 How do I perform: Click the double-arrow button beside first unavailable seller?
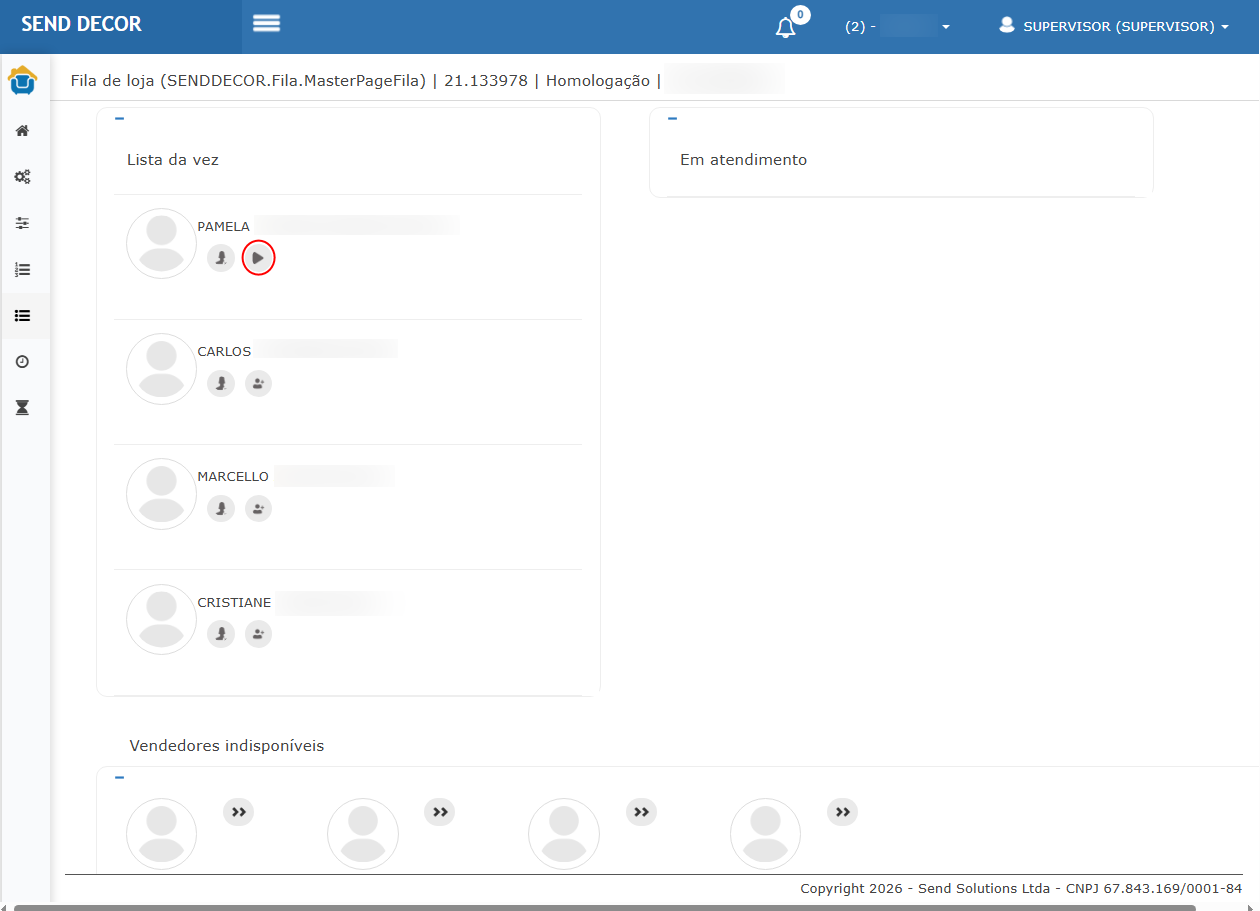coord(238,812)
